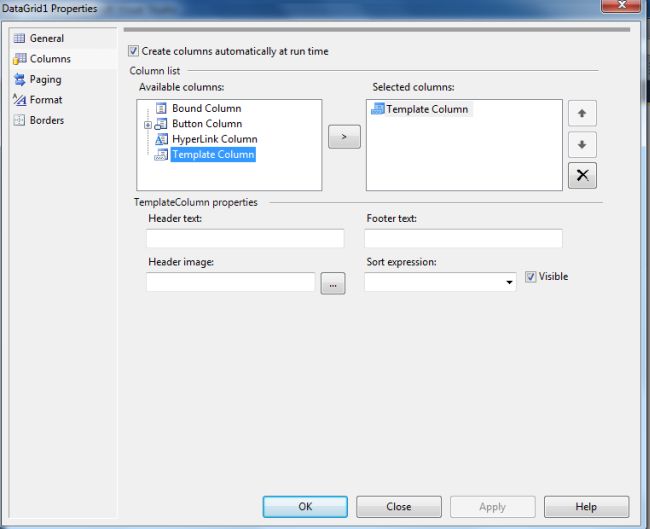650x529 pixels.
Task: Add selected column with the > button
Action: point(344,137)
